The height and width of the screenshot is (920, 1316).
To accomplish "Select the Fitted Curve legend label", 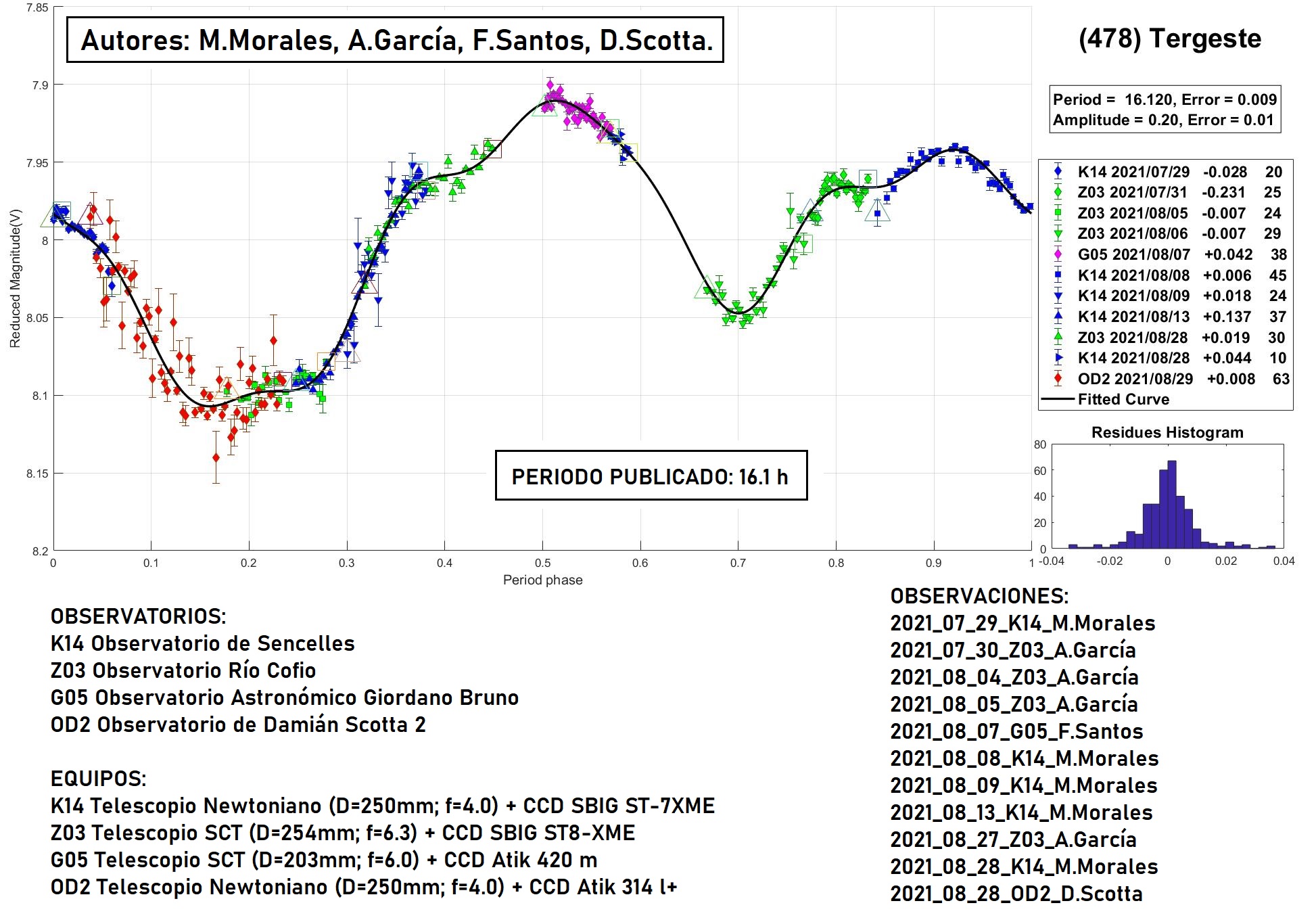I will tap(1123, 399).
